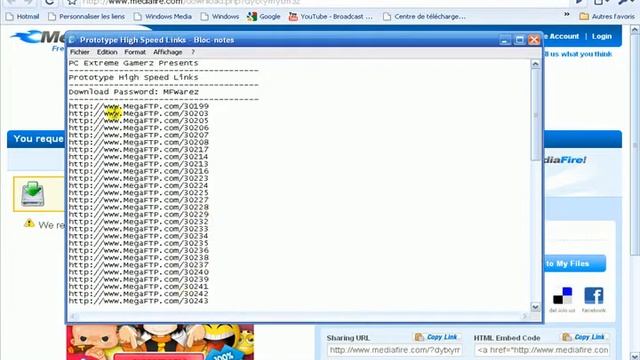Click the browser page scroll up arrow
The image size is (640, 360).
635,30
